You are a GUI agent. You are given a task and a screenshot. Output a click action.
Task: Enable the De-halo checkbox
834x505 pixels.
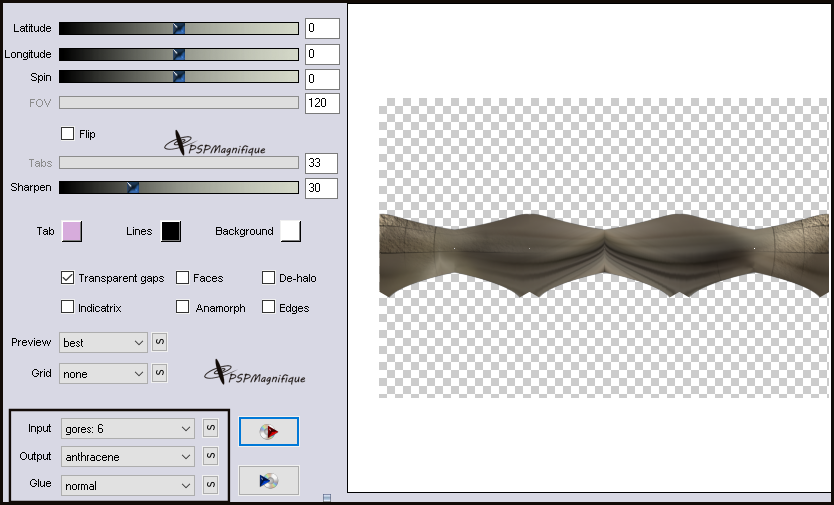point(269,278)
